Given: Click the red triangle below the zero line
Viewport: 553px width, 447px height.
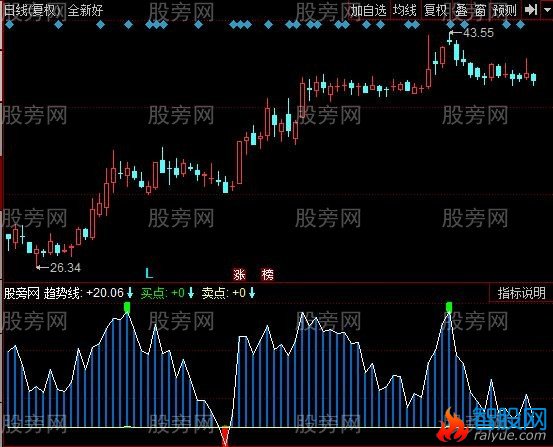Looking at the screenshot, I should pyautogui.click(x=225, y=436).
